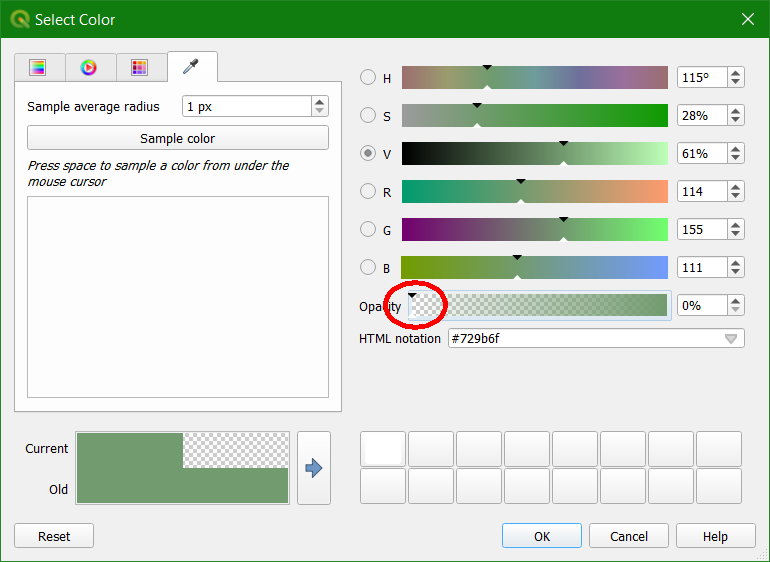Image resolution: width=770 pixels, height=562 pixels.
Task: Click the Old color preview
Action: point(183,486)
